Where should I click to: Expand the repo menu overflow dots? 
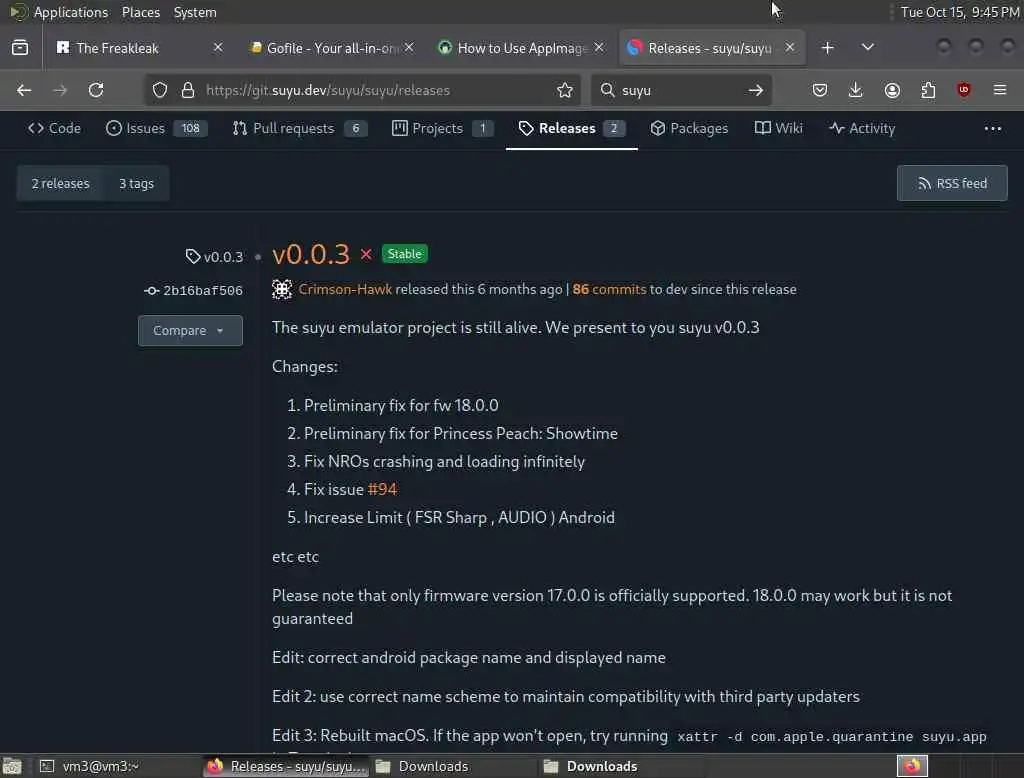993,129
